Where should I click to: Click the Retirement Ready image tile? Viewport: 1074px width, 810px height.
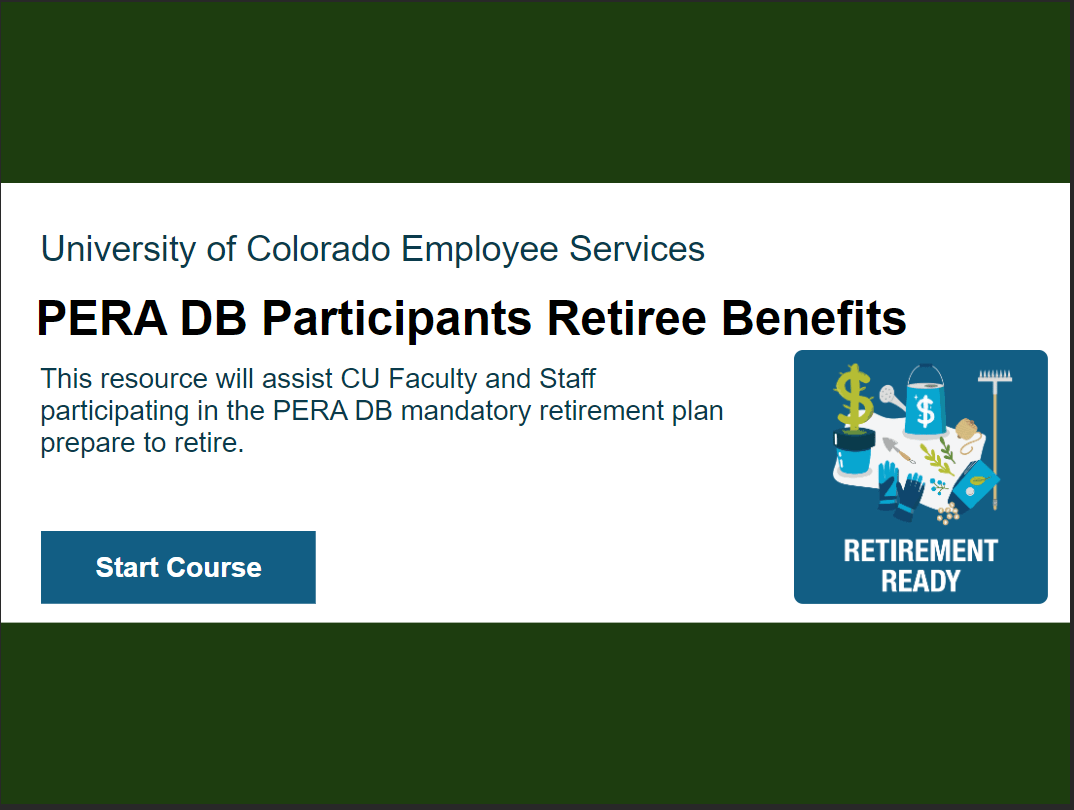(921, 477)
